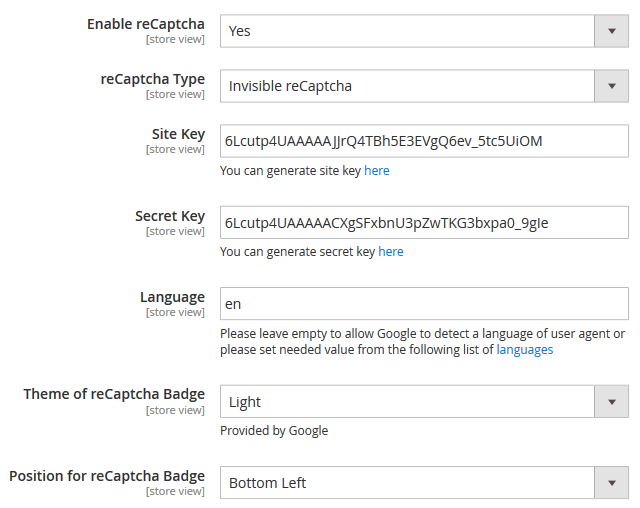
Task: Focus the Secret Key input field
Action: [x=424, y=222]
